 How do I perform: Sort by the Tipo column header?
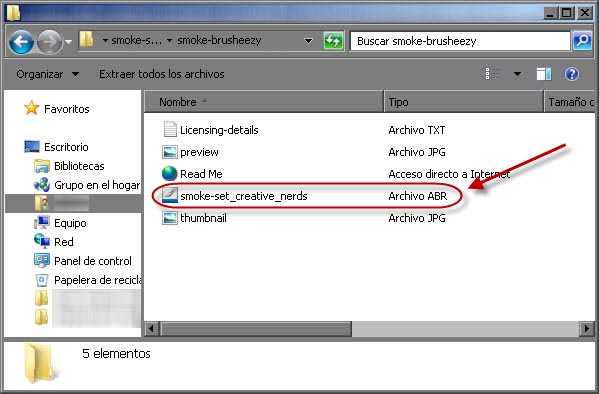(463, 102)
